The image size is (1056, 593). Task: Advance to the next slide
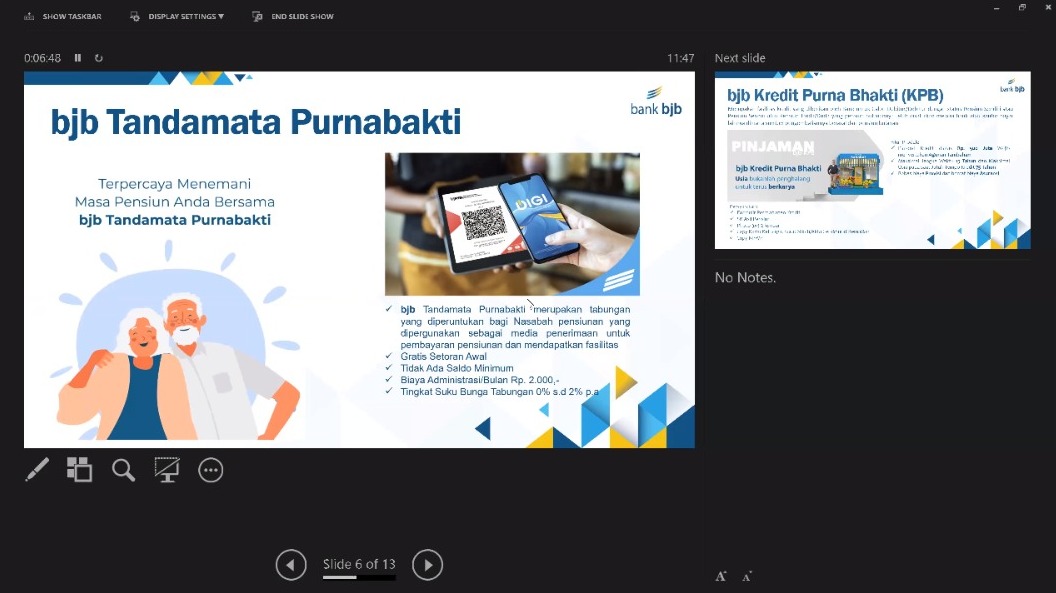(427, 565)
